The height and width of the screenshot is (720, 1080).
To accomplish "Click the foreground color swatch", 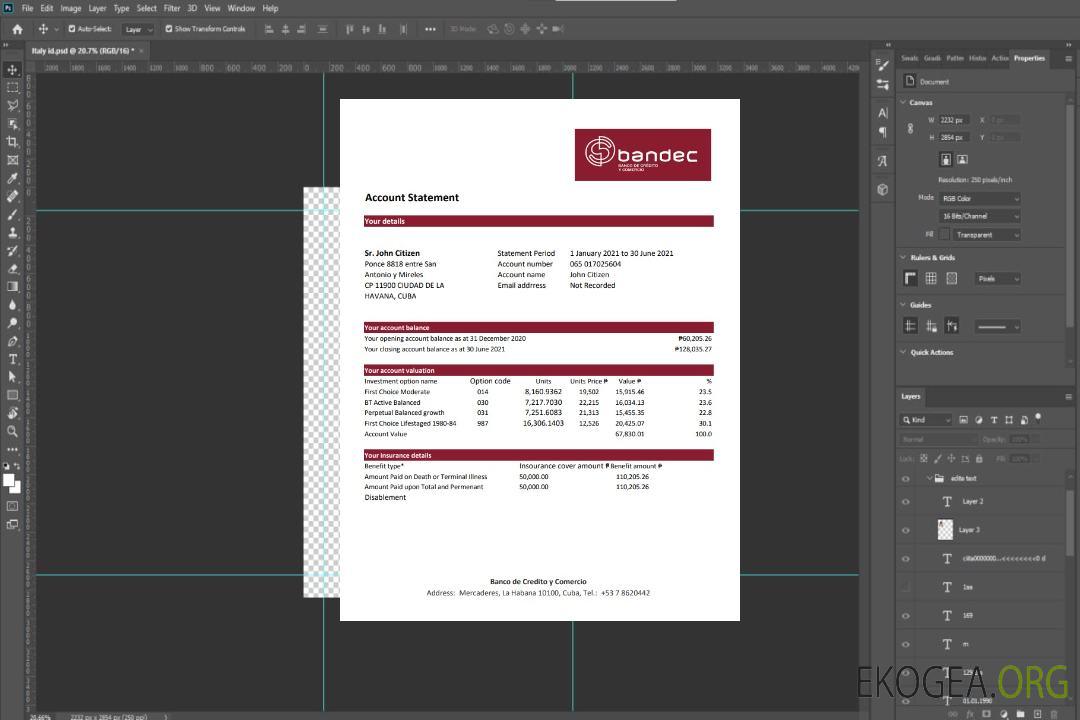I will click(x=9, y=481).
